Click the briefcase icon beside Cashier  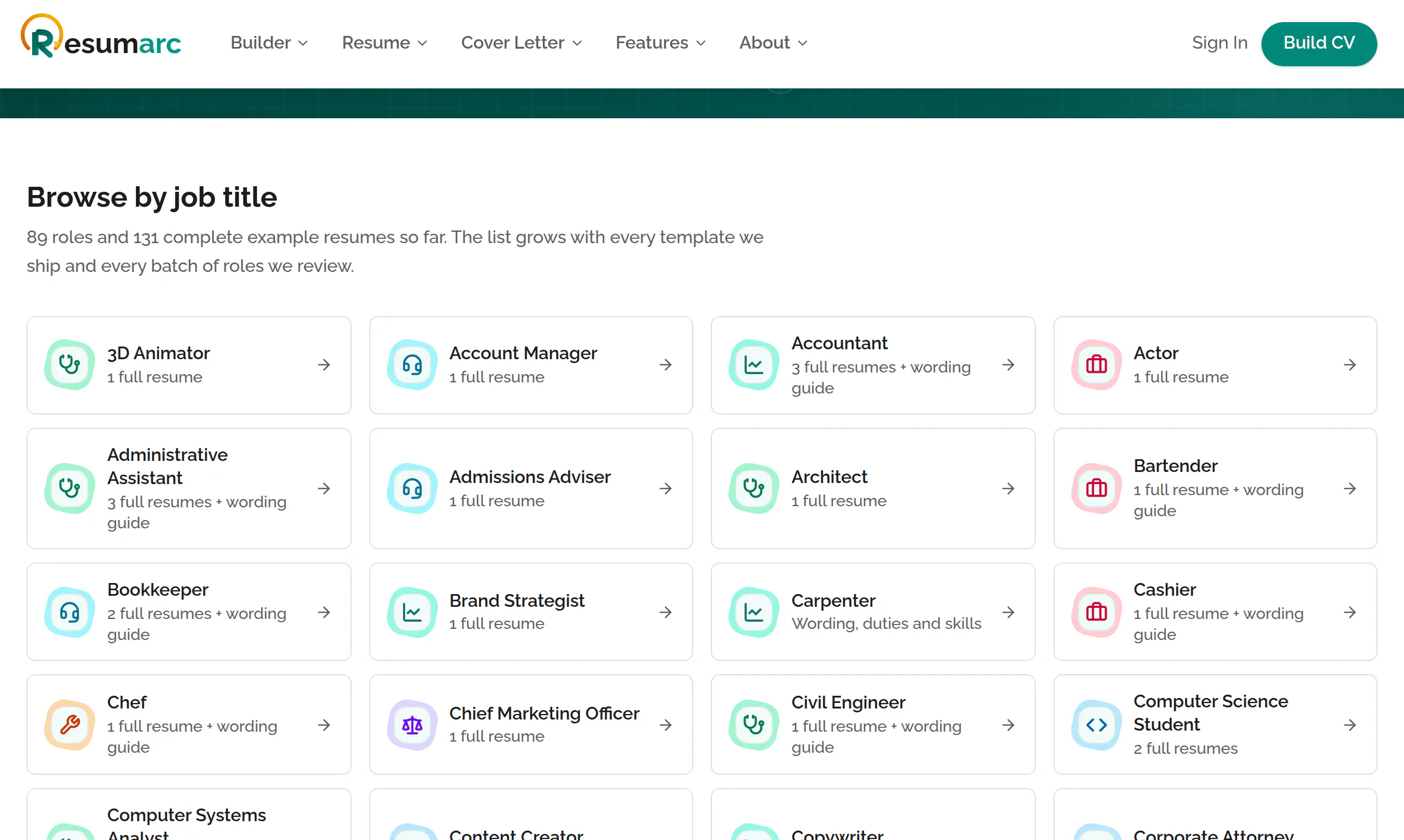coord(1096,612)
